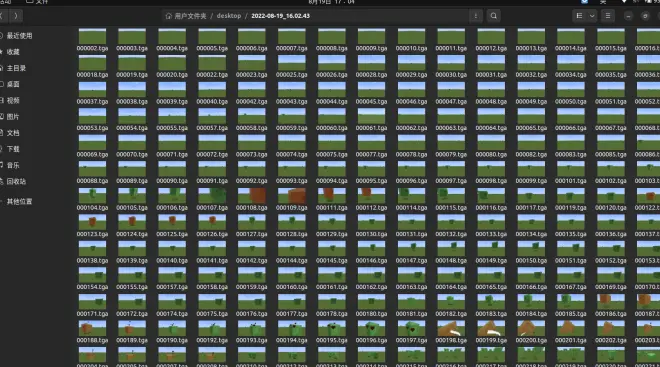This screenshot has height=367, width=660.
Task: Go back with the back arrow button
Action: tap(2, 16)
